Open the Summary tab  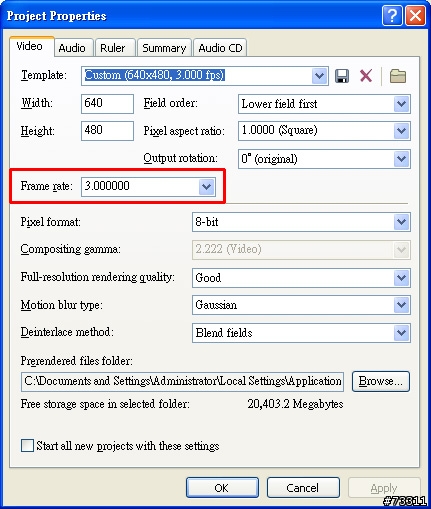click(x=164, y=48)
